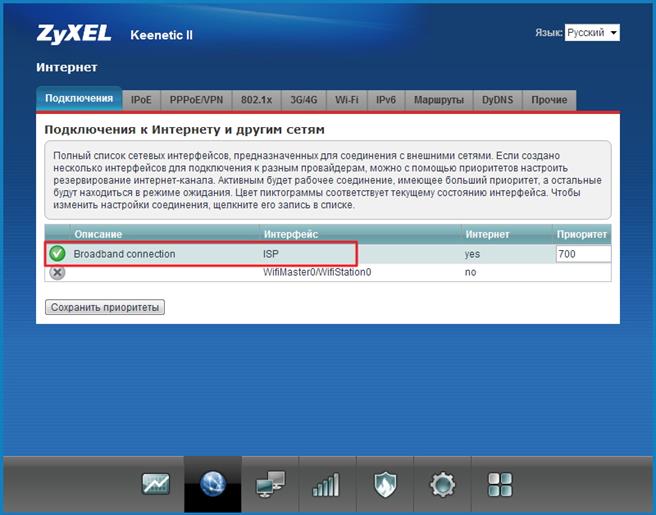The width and height of the screenshot is (656, 515).
Task: Open the Маршруты tab
Action: (x=439, y=100)
